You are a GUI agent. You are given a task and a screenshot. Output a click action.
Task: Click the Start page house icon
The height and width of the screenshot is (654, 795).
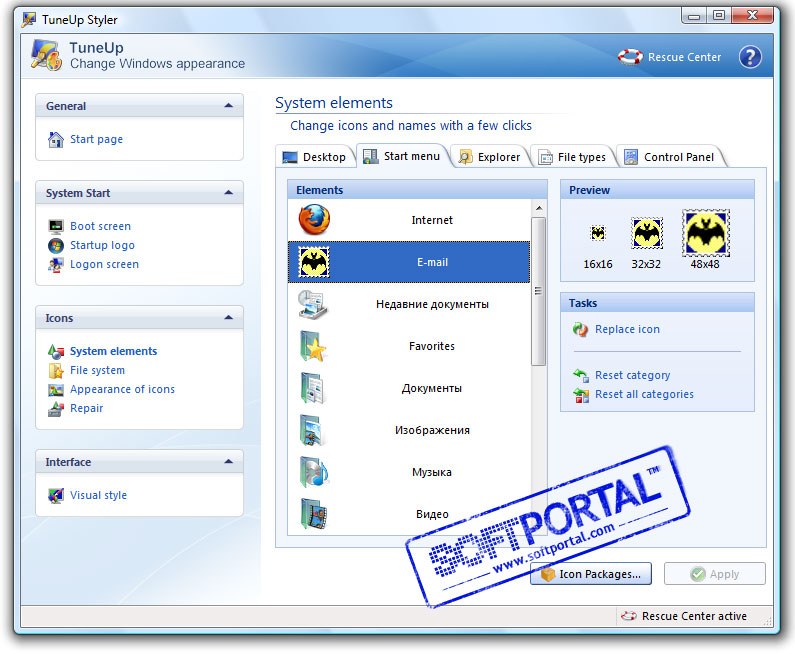[x=56, y=139]
